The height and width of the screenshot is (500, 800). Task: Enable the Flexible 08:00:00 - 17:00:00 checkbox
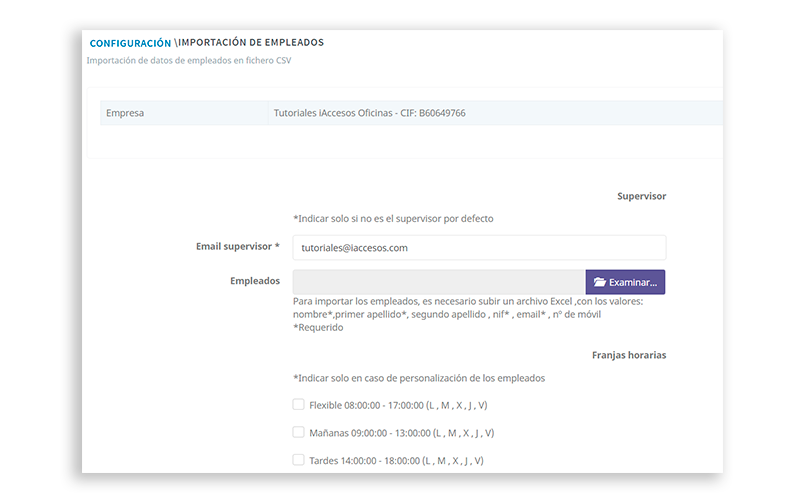[298, 405]
